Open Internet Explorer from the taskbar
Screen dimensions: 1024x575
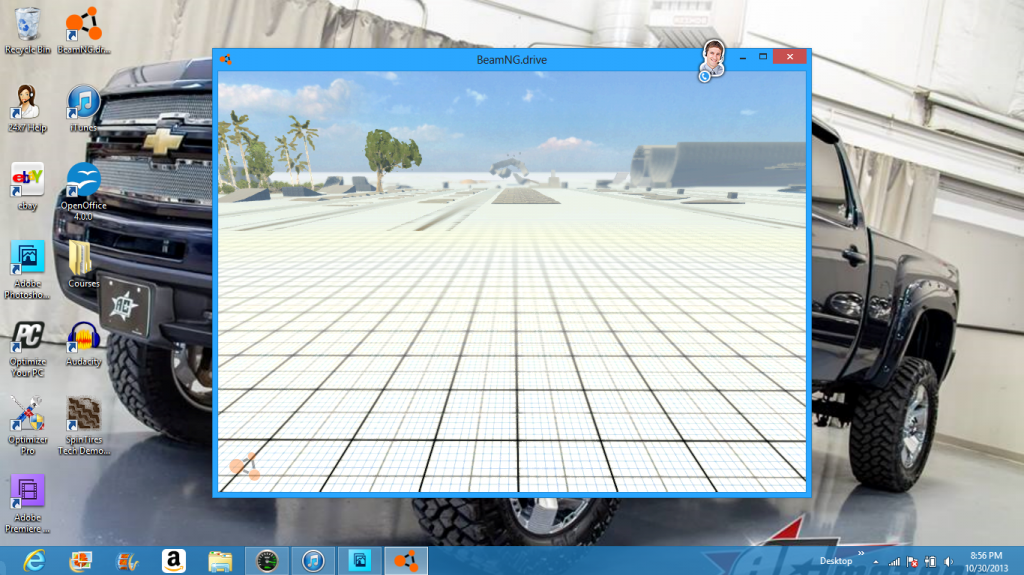click(x=34, y=561)
